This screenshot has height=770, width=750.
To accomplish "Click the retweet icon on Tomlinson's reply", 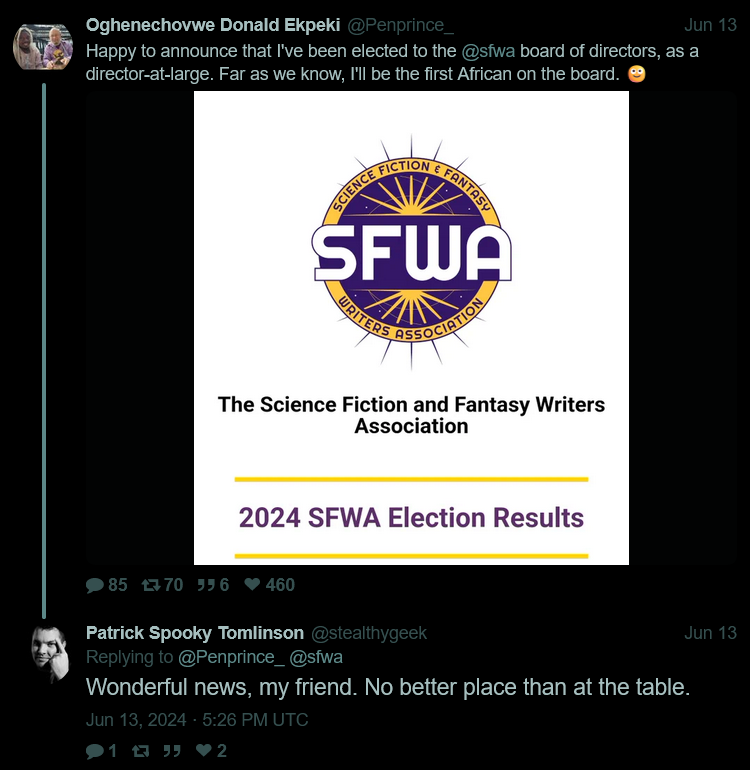I will pyautogui.click(x=141, y=751).
